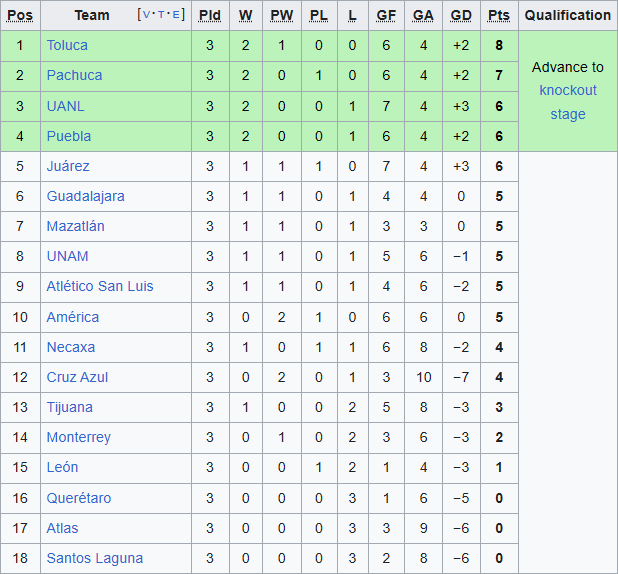Click the T (talk) template link

coord(162,15)
